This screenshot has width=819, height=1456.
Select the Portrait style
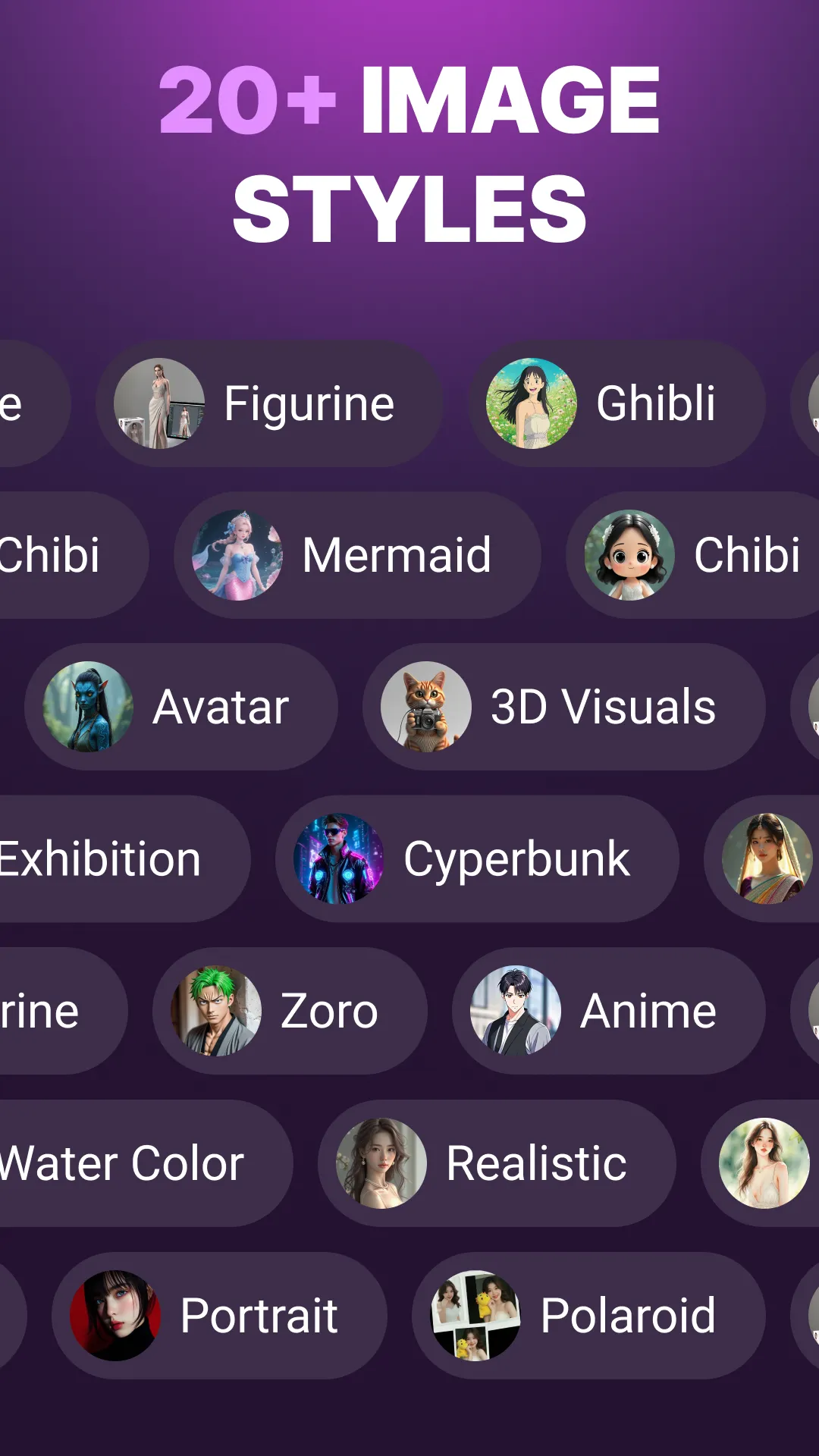[x=219, y=1316]
